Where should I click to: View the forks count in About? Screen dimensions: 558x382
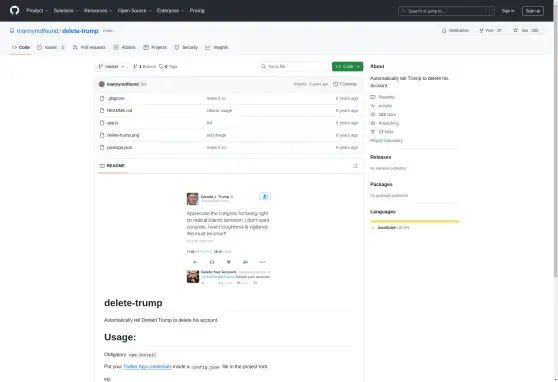(x=382, y=132)
